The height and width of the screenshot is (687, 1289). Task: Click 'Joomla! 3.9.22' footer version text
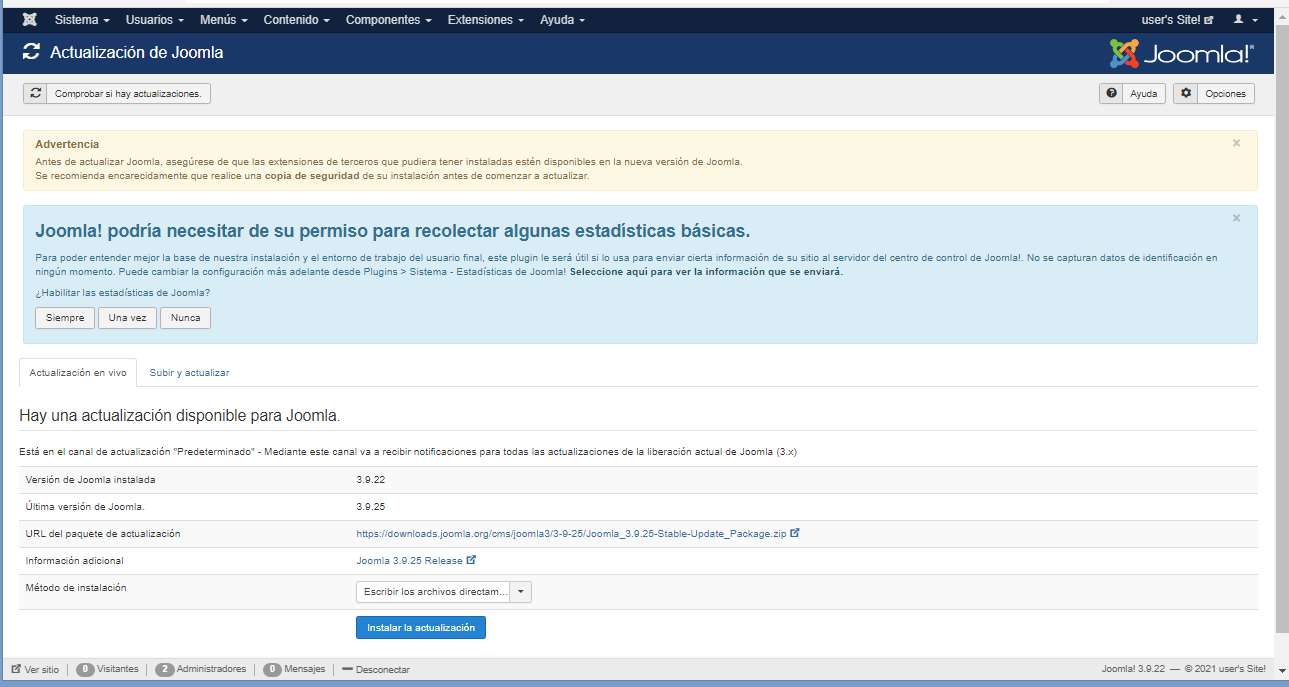tap(1133, 669)
